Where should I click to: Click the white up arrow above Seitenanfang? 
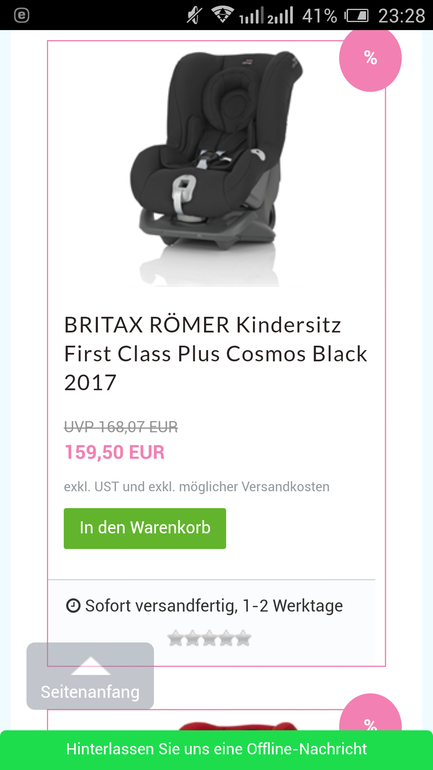(90, 666)
